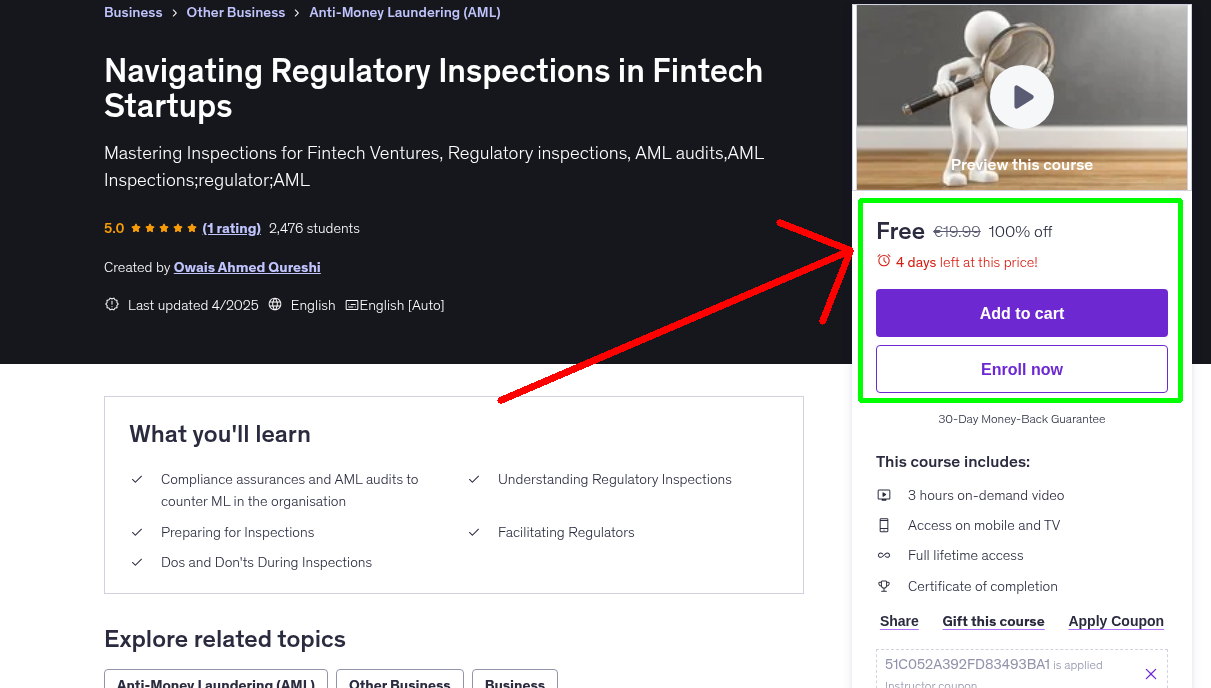Go to Other Business category
Image resolution: width=1211 pixels, height=688 pixels.
point(235,13)
